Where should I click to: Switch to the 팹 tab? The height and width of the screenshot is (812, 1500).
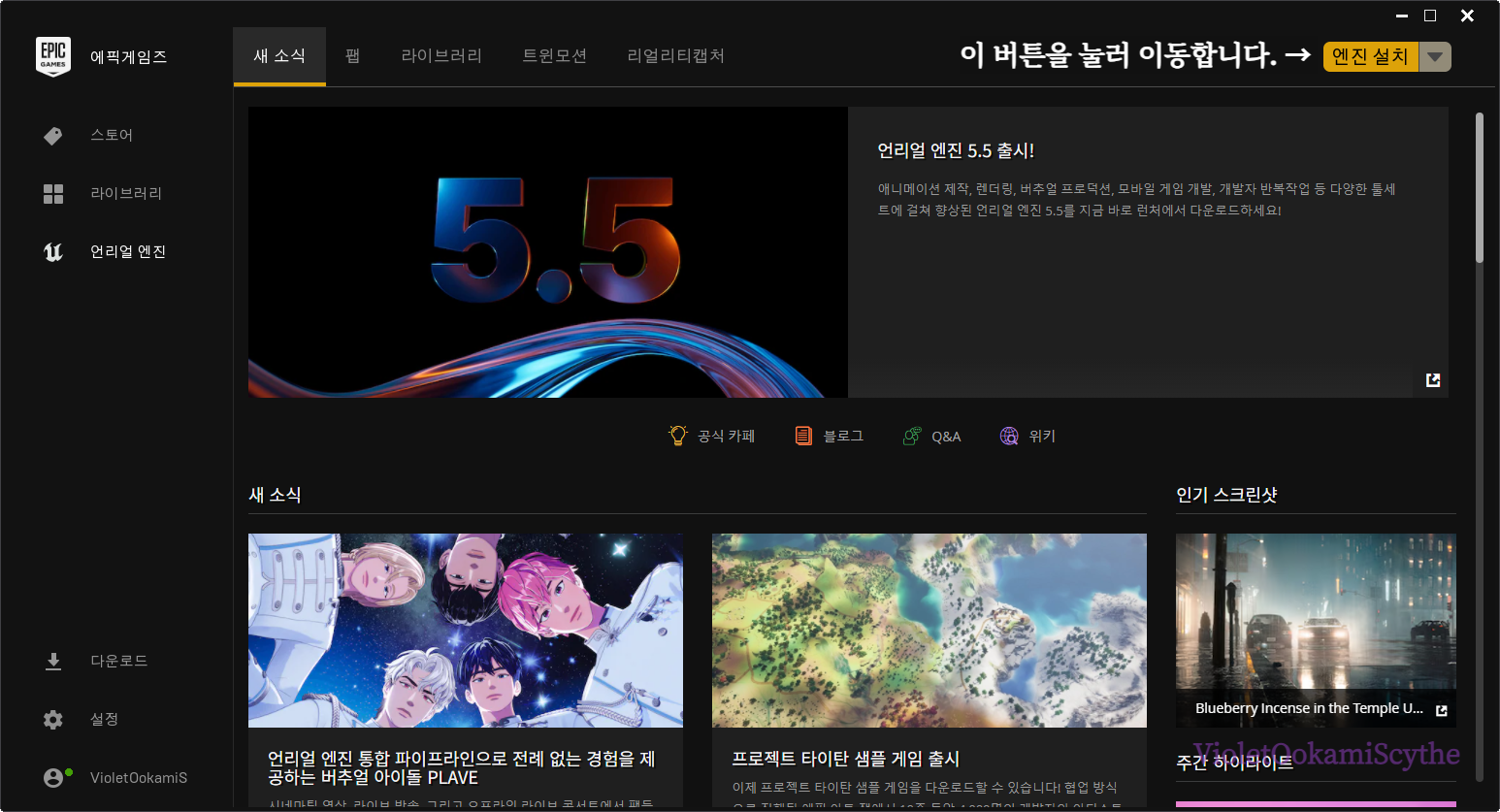(x=353, y=56)
